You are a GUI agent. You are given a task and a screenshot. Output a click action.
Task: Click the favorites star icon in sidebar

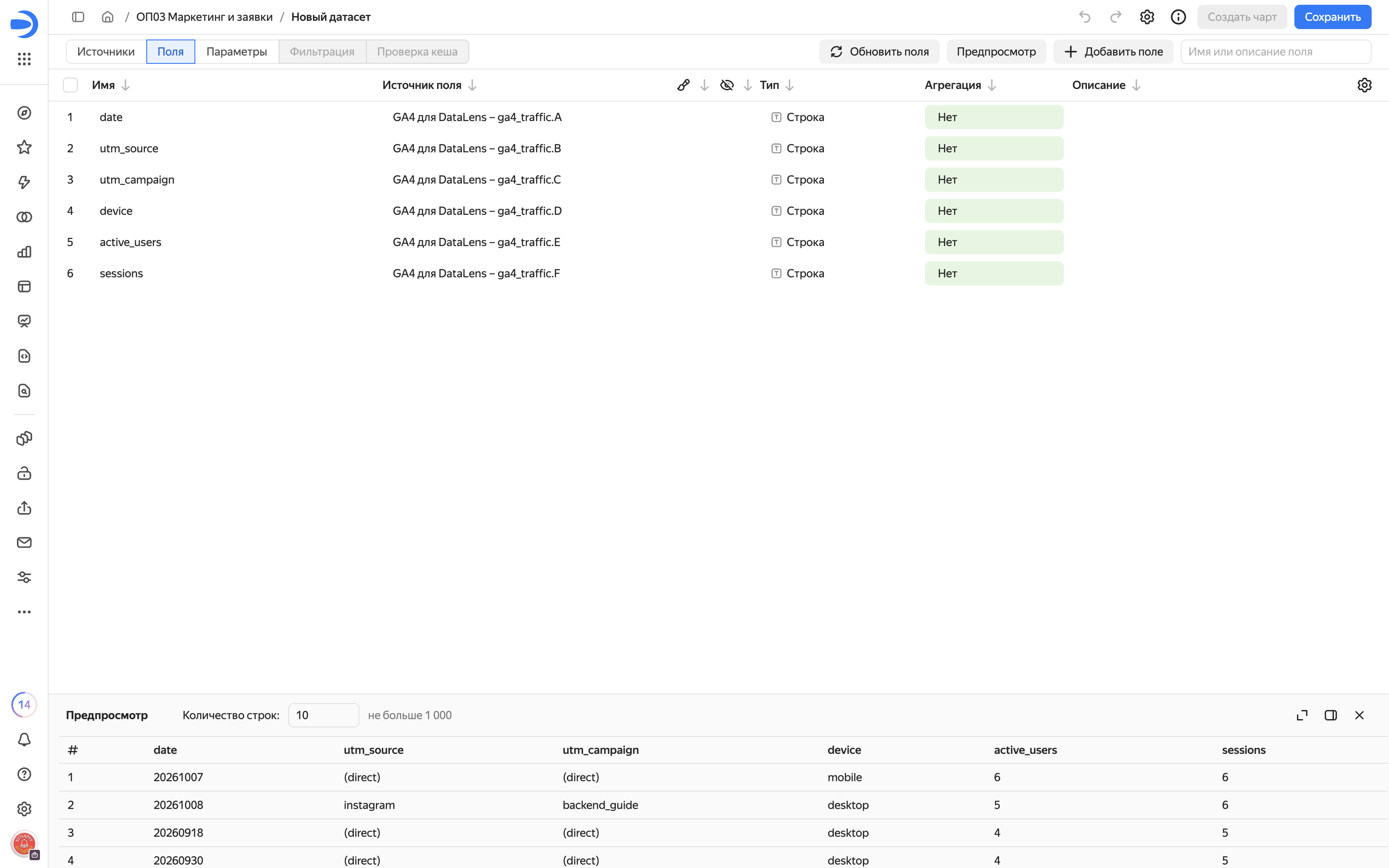[24, 147]
